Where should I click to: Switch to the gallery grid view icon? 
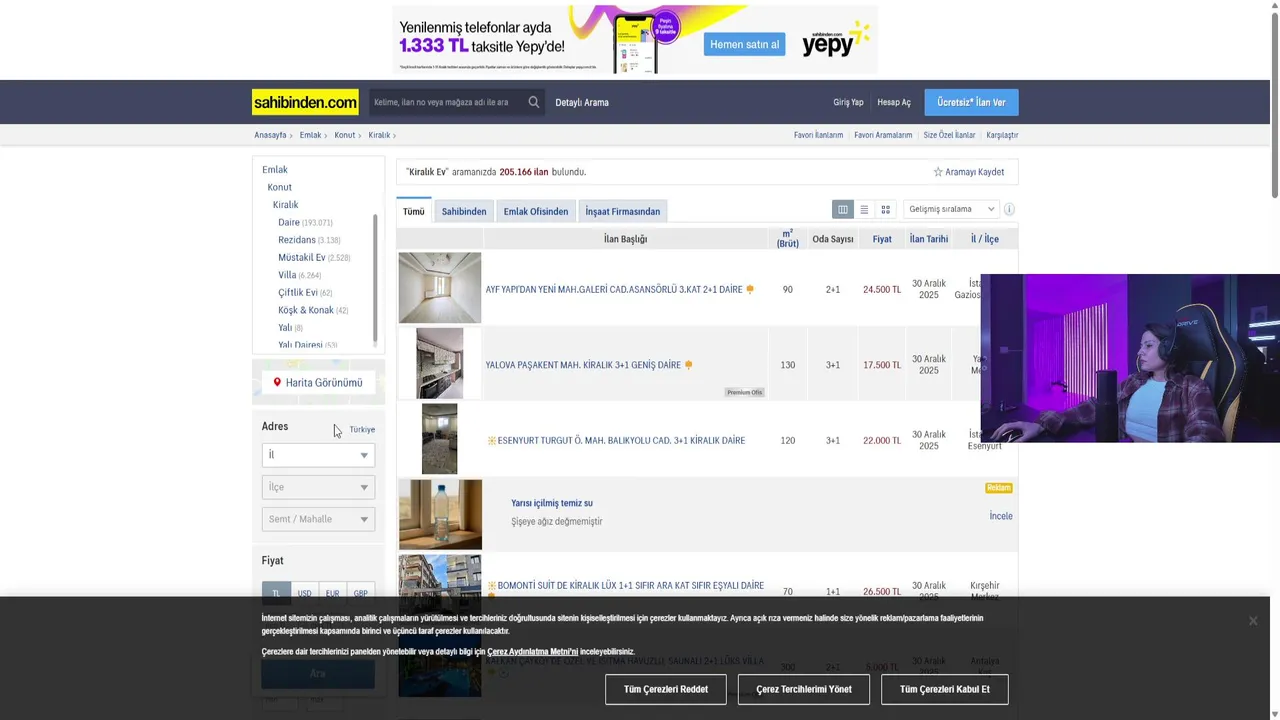[885, 209]
